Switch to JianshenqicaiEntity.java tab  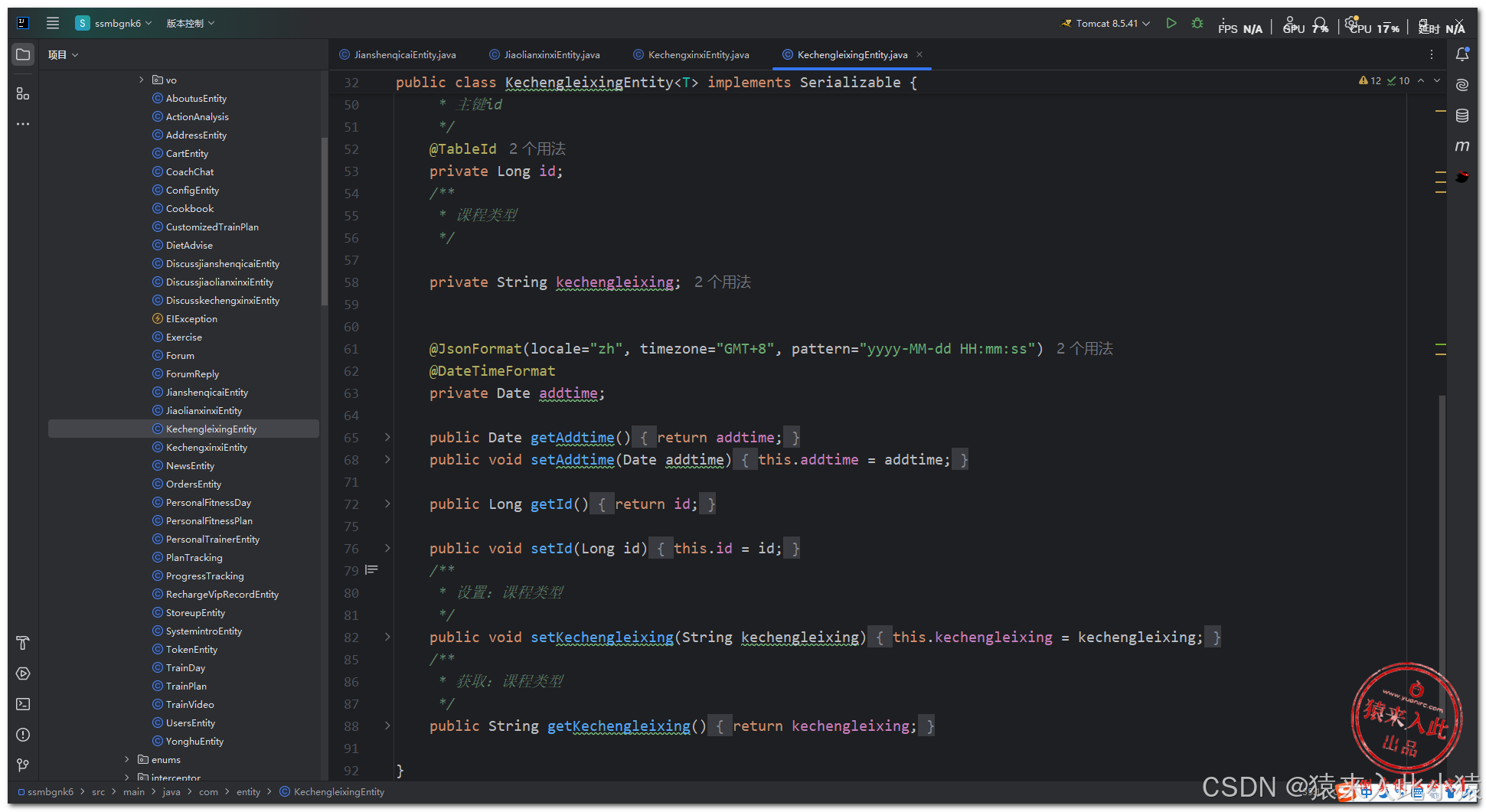[397, 54]
